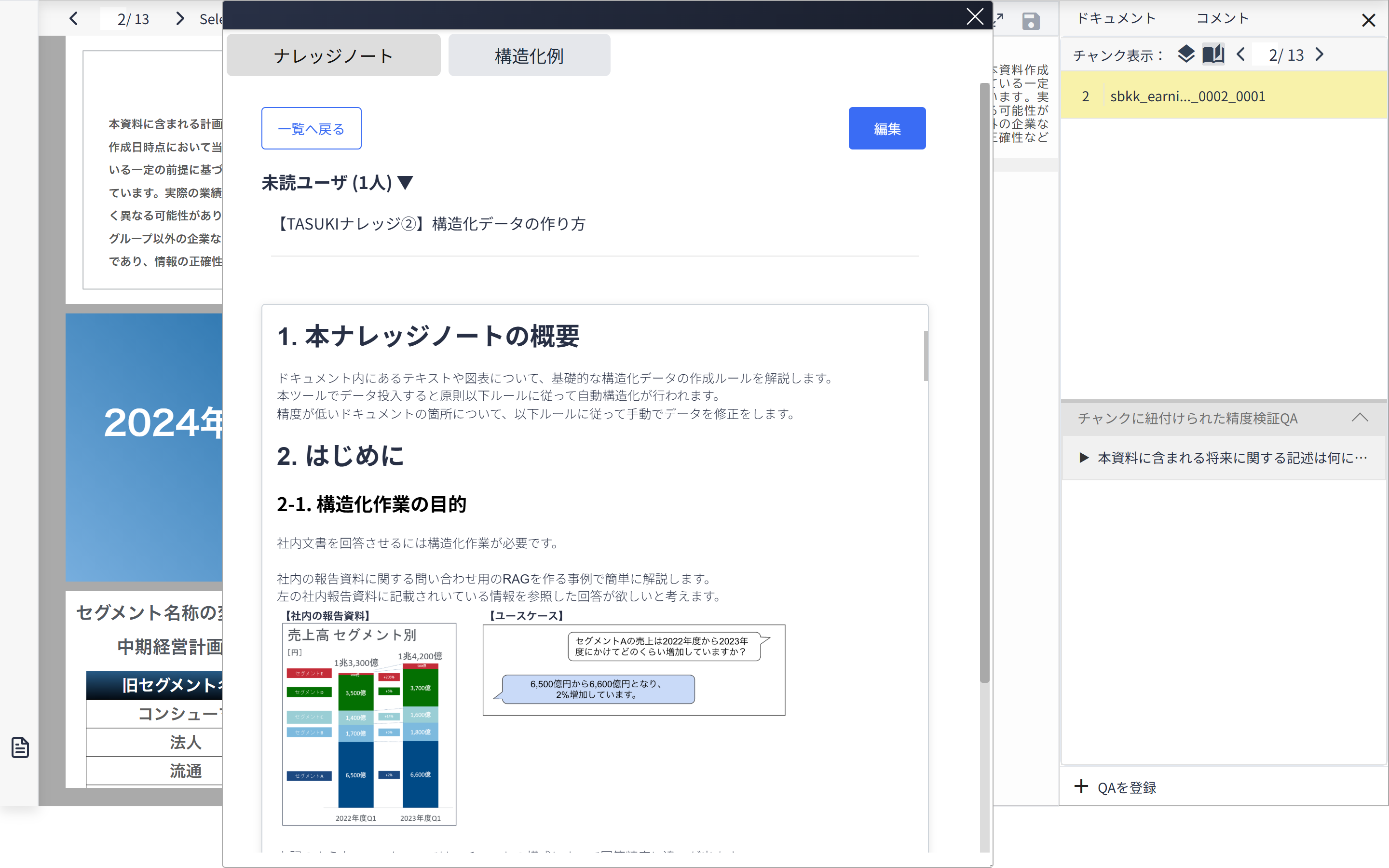1389x868 pixels.
Task: Go to previous page in document viewer
Action: tap(74, 19)
